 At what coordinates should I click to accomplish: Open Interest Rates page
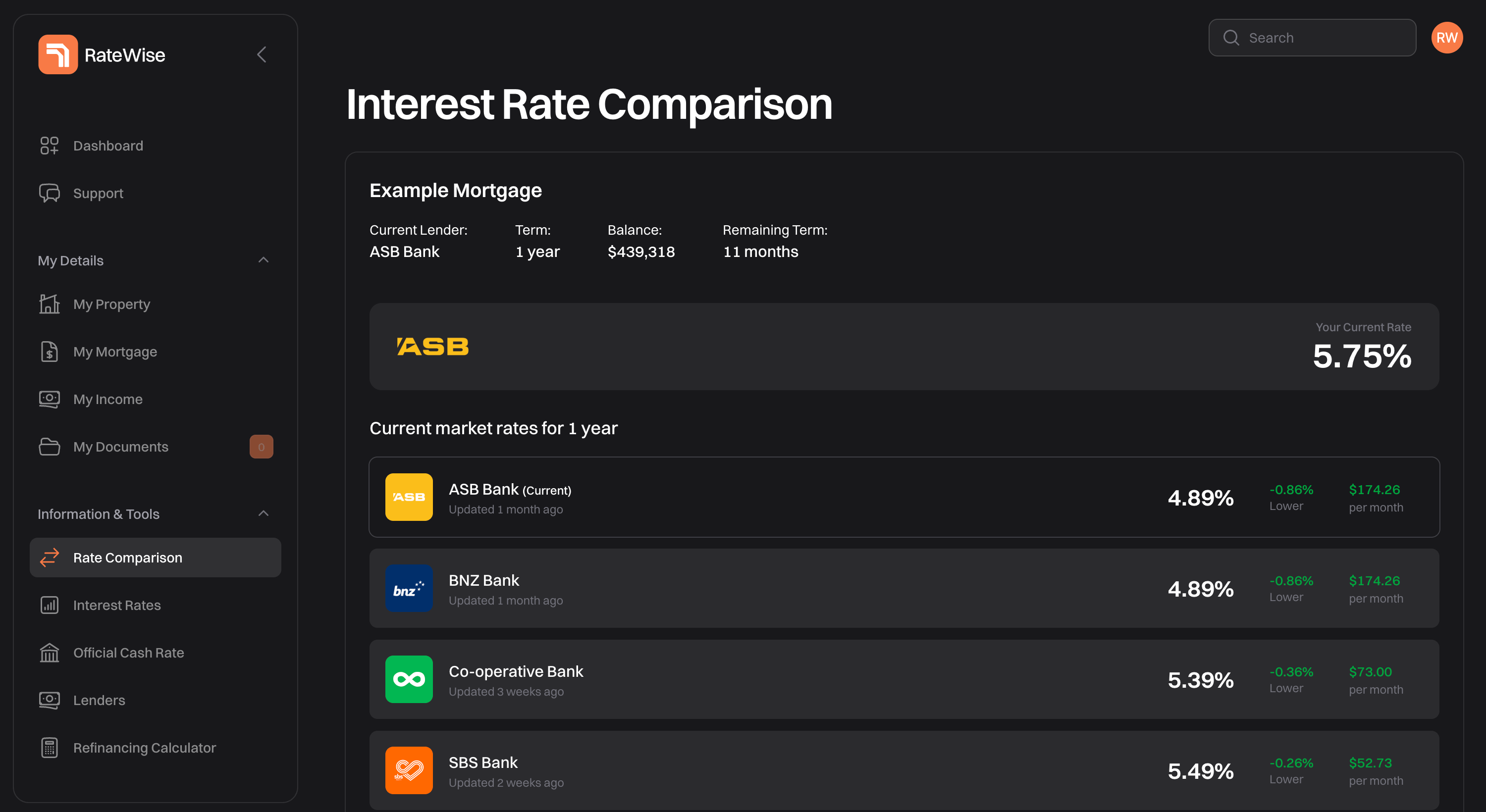[x=155, y=605]
